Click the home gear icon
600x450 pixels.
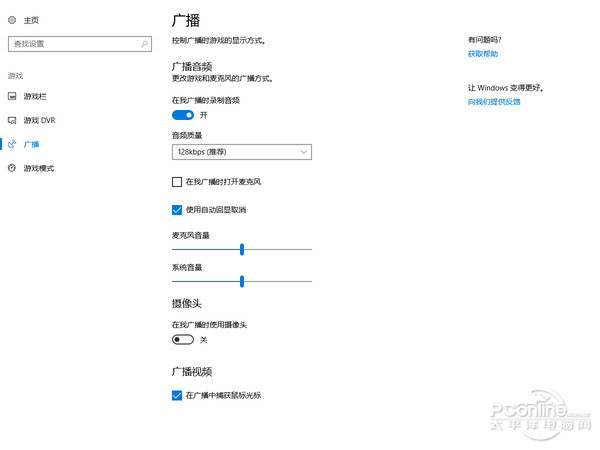coord(12,20)
